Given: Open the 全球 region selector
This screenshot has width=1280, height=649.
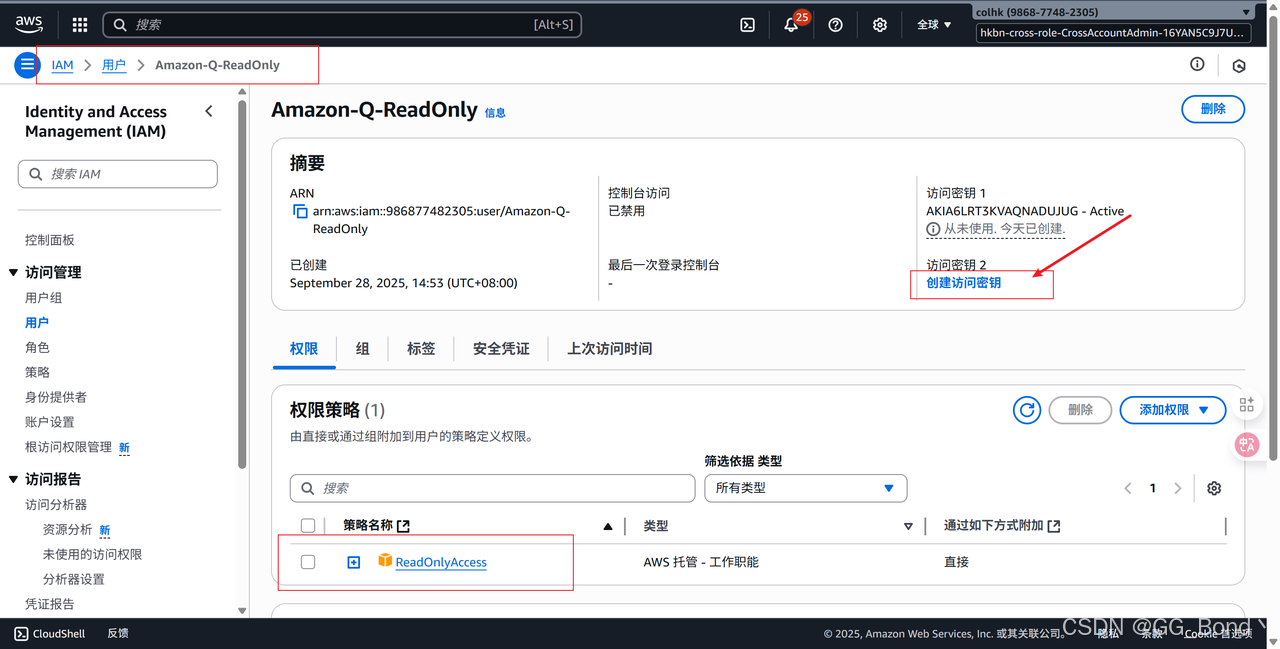Looking at the screenshot, I should [x=934, y=25].
